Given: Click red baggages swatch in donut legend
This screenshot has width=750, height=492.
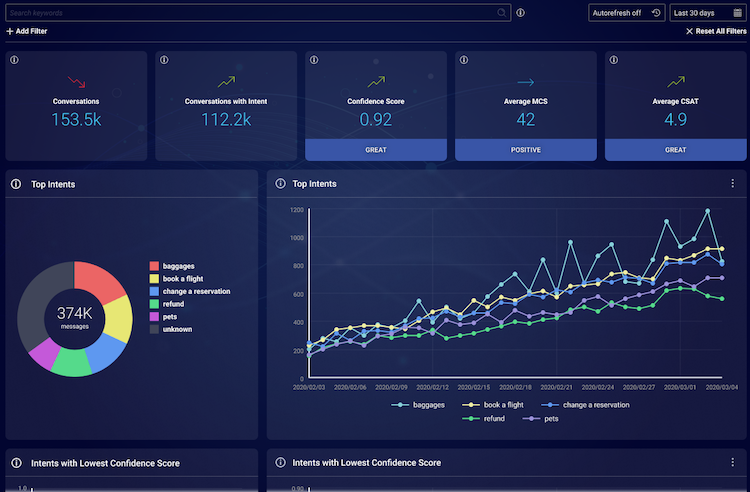Looking at the screenshot, I should point(154,266).
